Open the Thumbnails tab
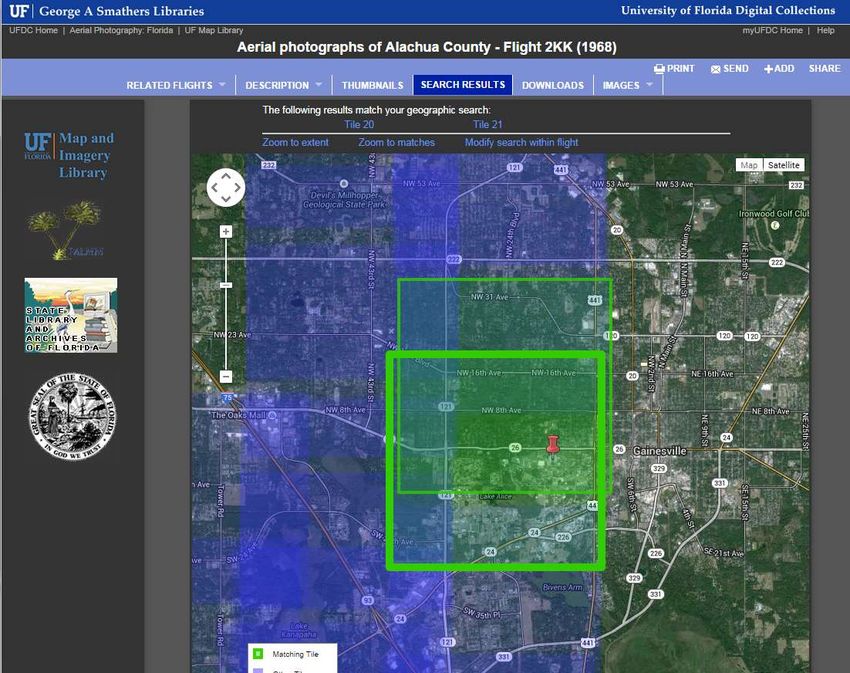Screen dimensions: 850x673 click(372, 85)
